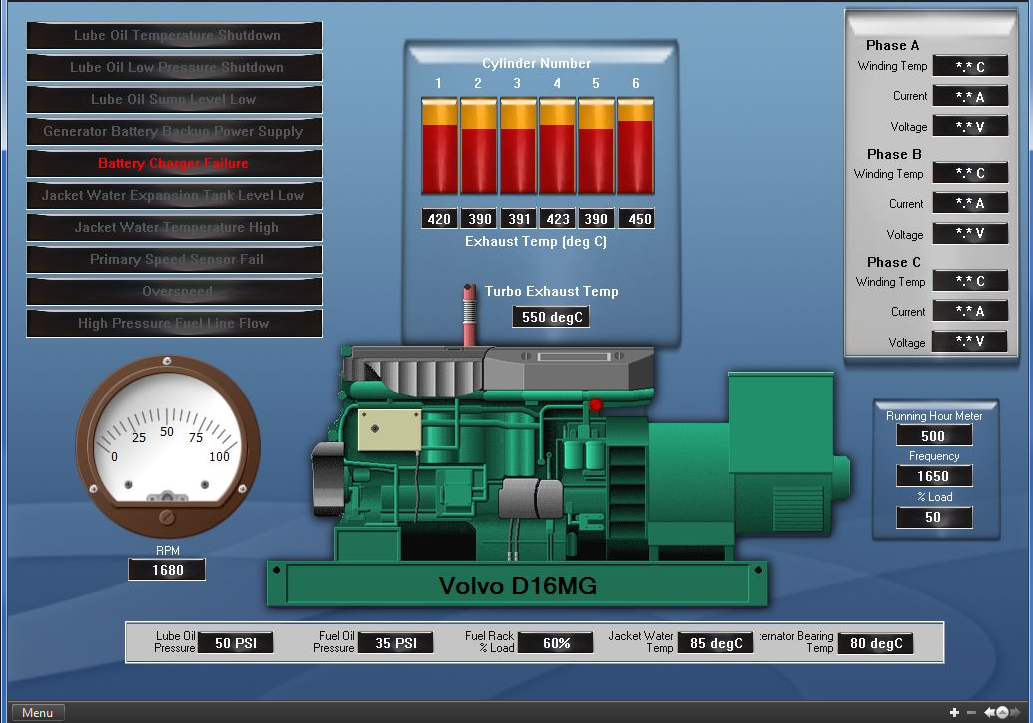Click the Phase B heading

pos(894,154)
